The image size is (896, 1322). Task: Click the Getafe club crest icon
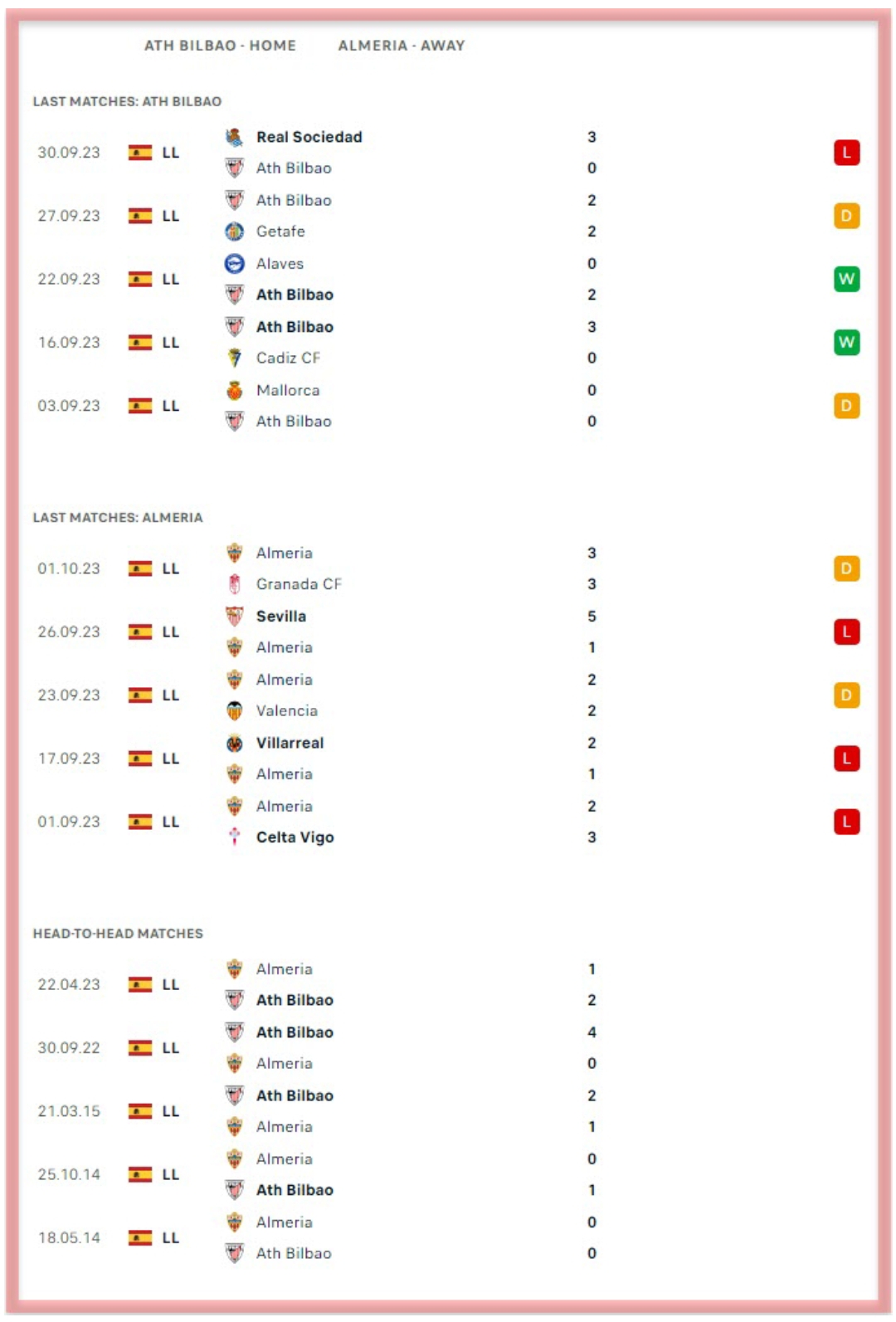[x=235, y=232]
